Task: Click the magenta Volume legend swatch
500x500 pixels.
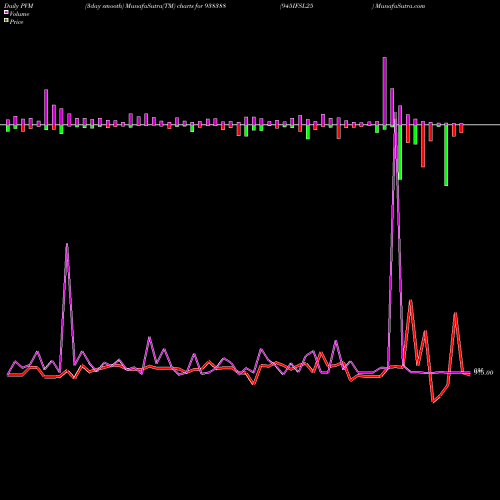Action: click(x=6, y=13)
